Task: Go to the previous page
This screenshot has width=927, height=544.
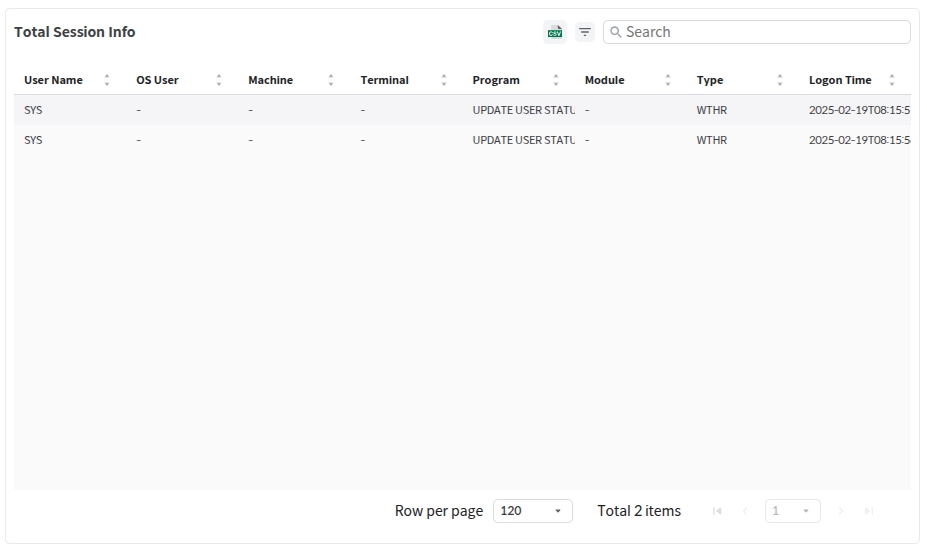Action: click(745, 511)
